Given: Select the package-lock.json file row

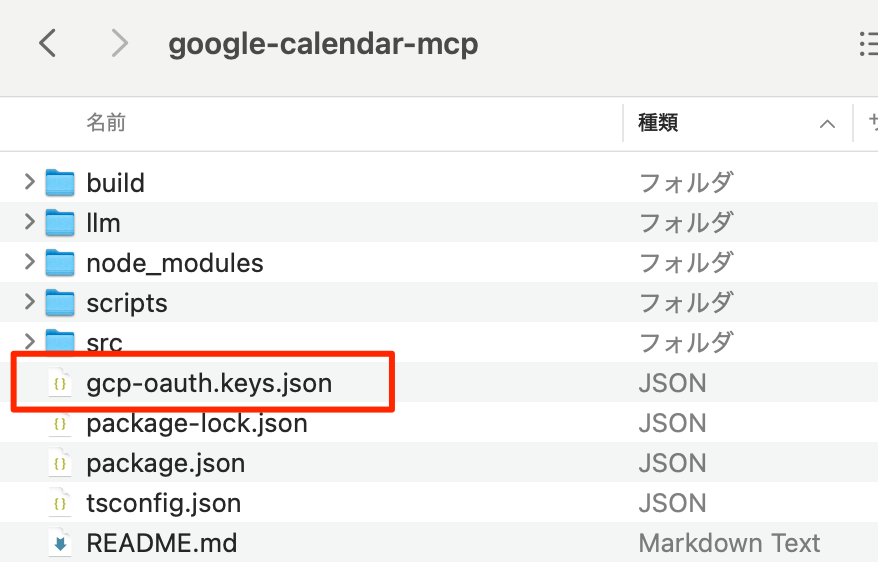Looking at the screenshot, I should [x=197, y=423].
